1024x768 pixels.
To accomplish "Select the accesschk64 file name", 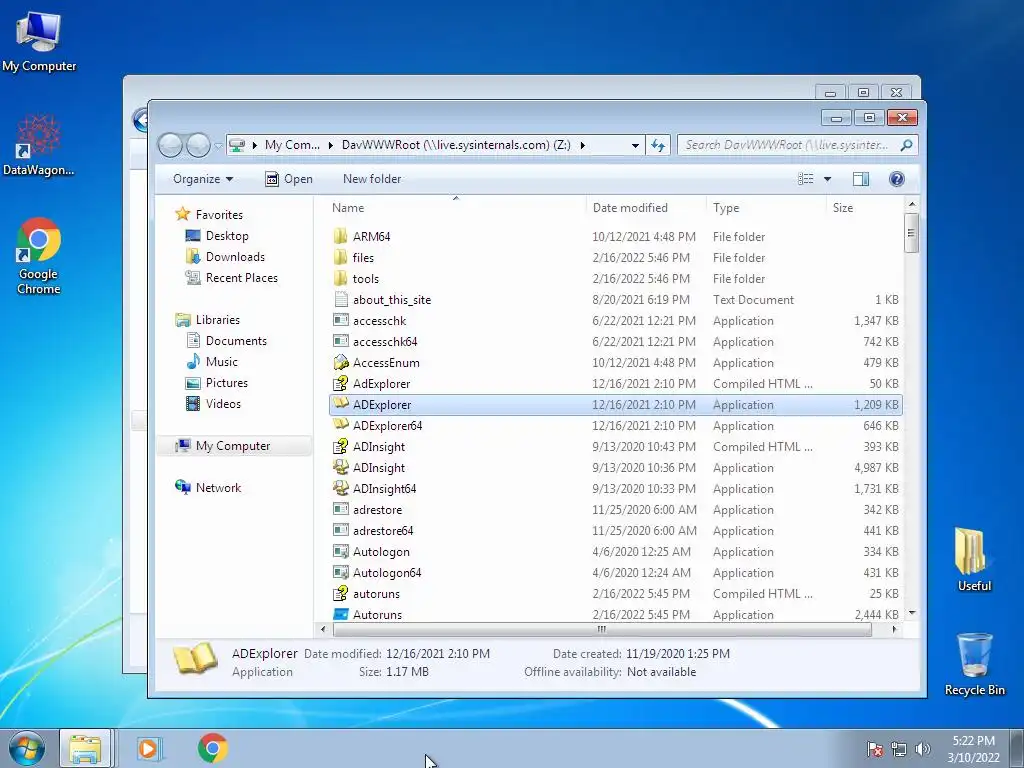I will pyautogui.click(x=385, y=342).
